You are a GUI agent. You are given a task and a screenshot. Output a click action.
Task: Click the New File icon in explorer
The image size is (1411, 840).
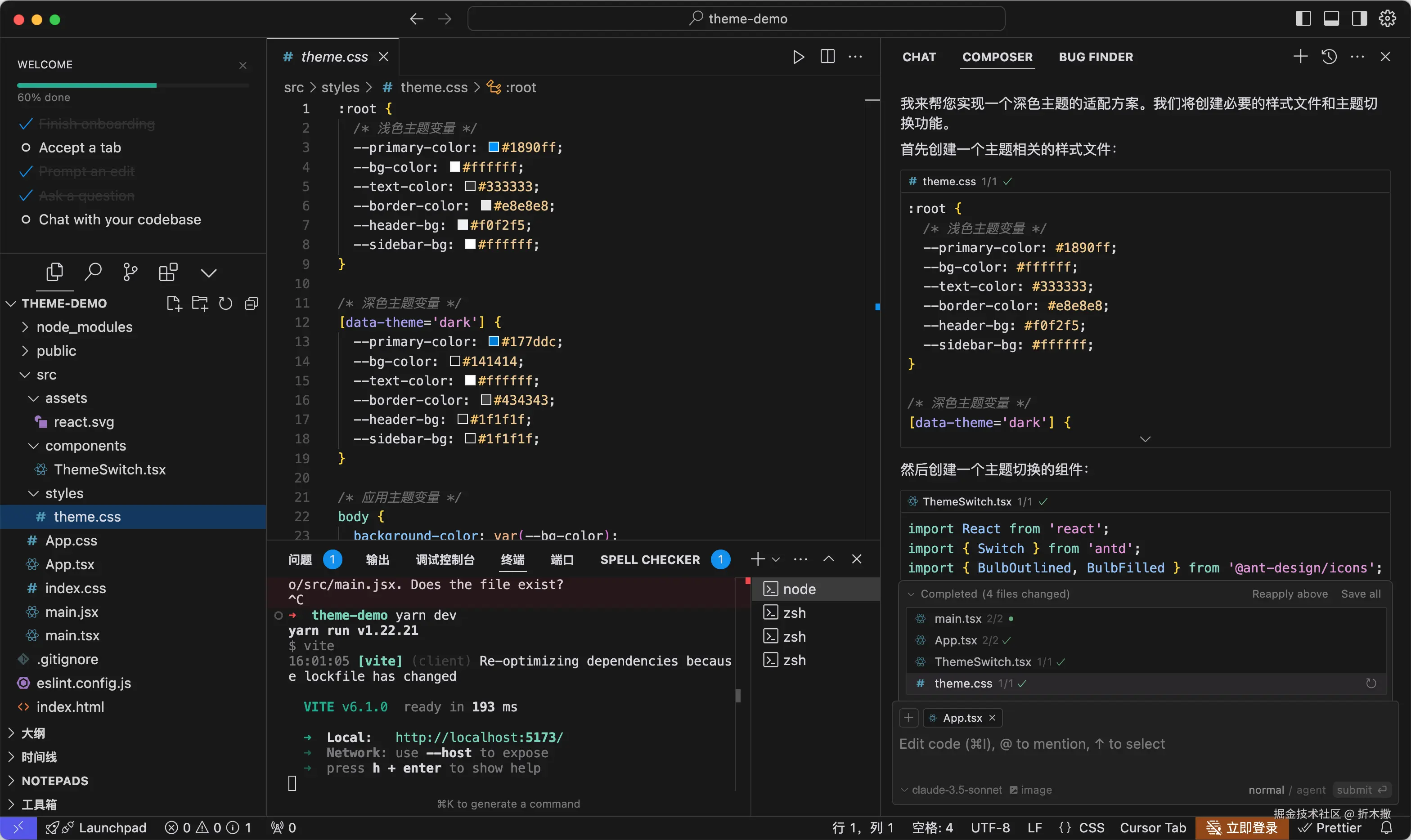174,304
